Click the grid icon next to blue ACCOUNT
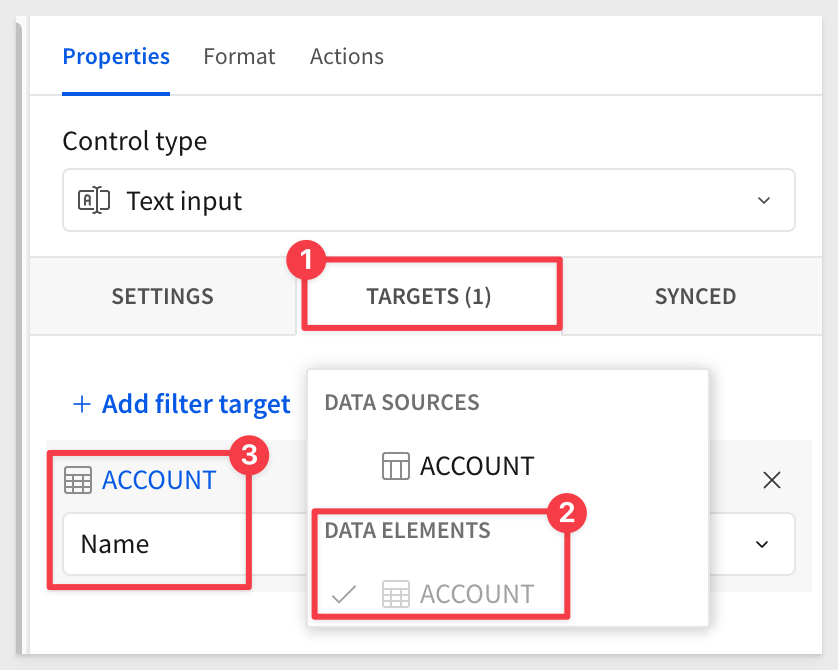 tap(78, 480)
